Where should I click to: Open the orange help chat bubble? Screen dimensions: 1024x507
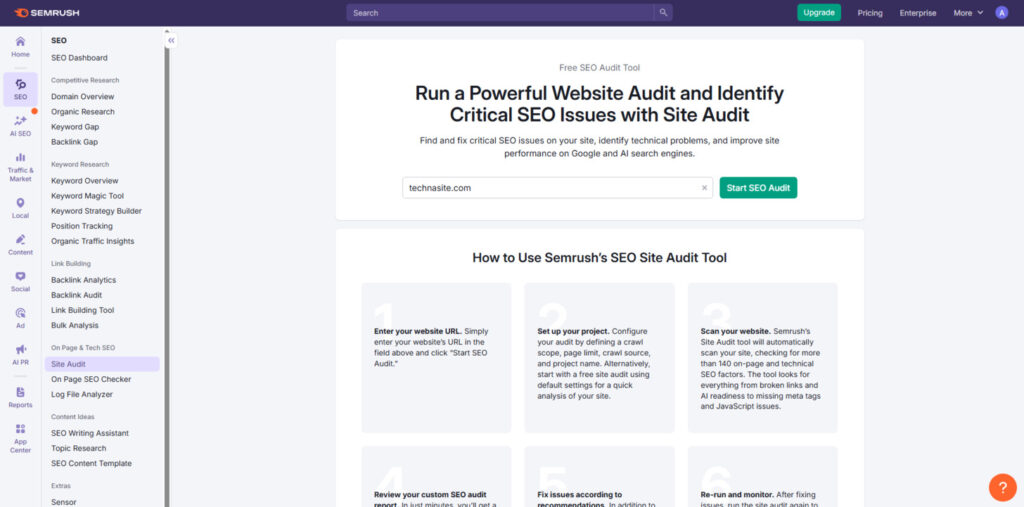pos(1002,487)
